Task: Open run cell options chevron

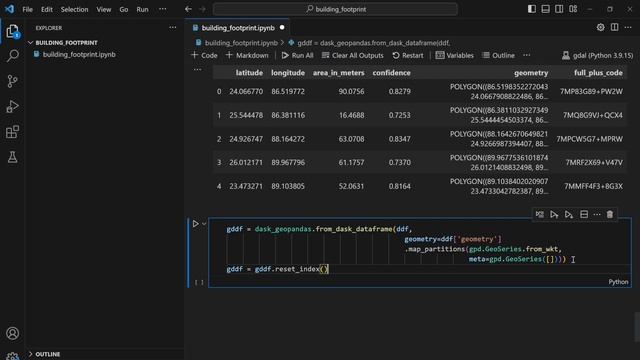Action: (x=204, y=224)
